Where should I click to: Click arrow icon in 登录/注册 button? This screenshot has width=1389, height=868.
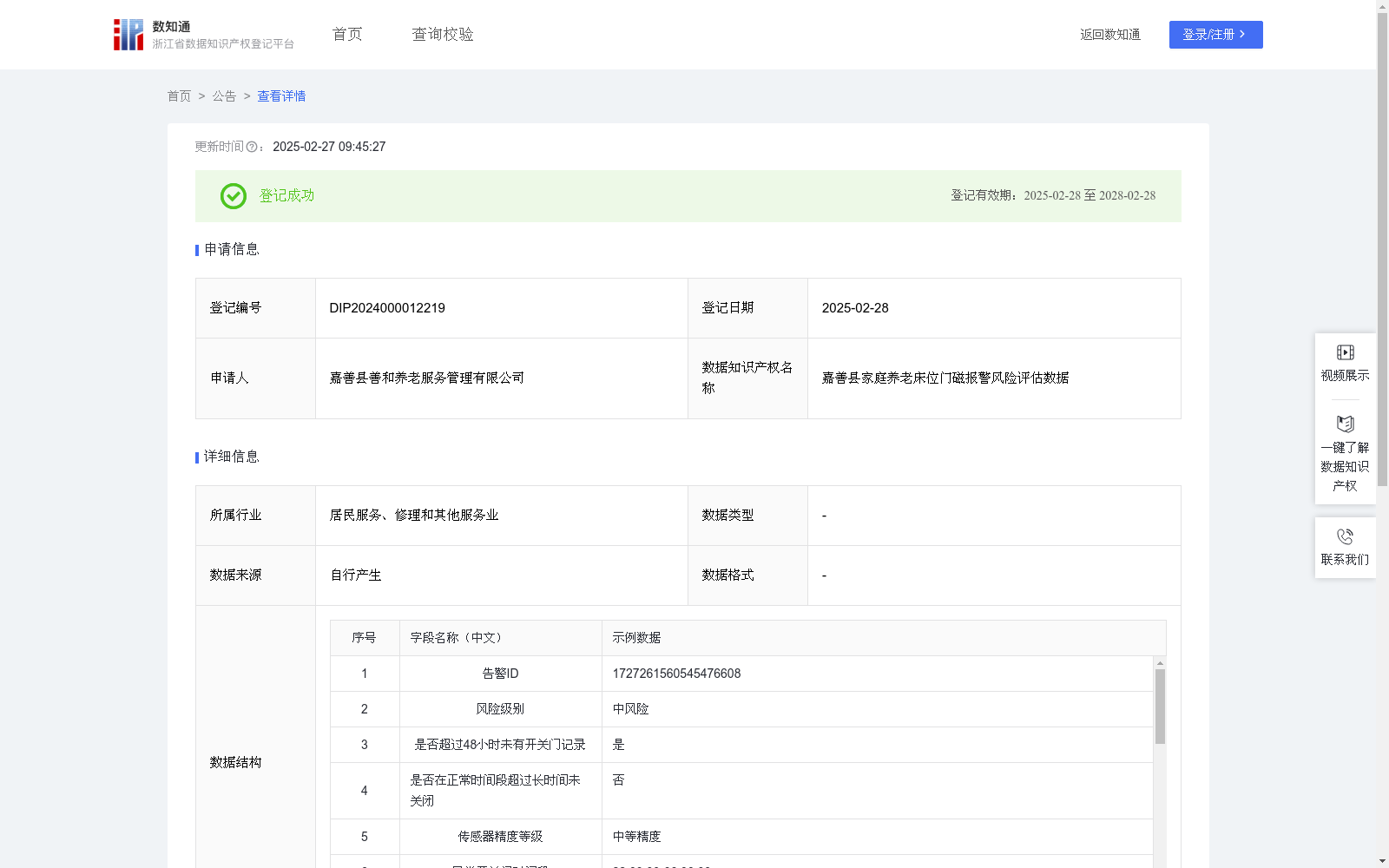pos(1242,34)
